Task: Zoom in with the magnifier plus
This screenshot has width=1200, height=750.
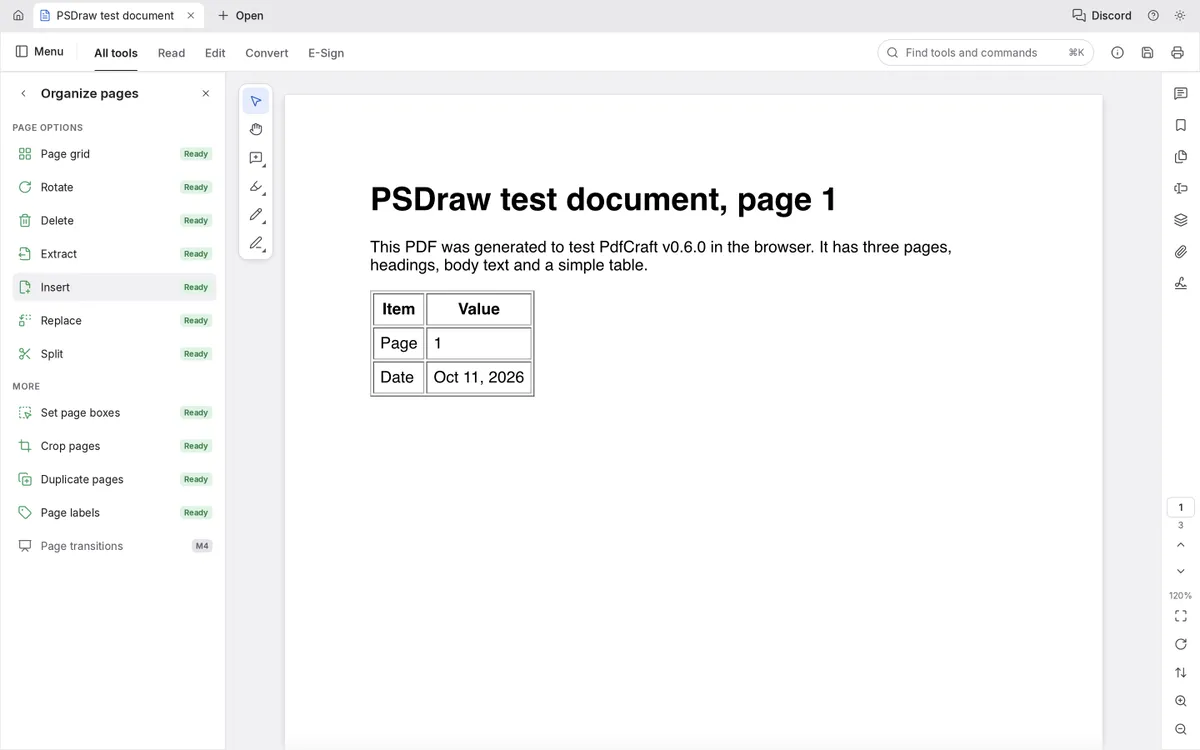Action: tap(1181, 701)
